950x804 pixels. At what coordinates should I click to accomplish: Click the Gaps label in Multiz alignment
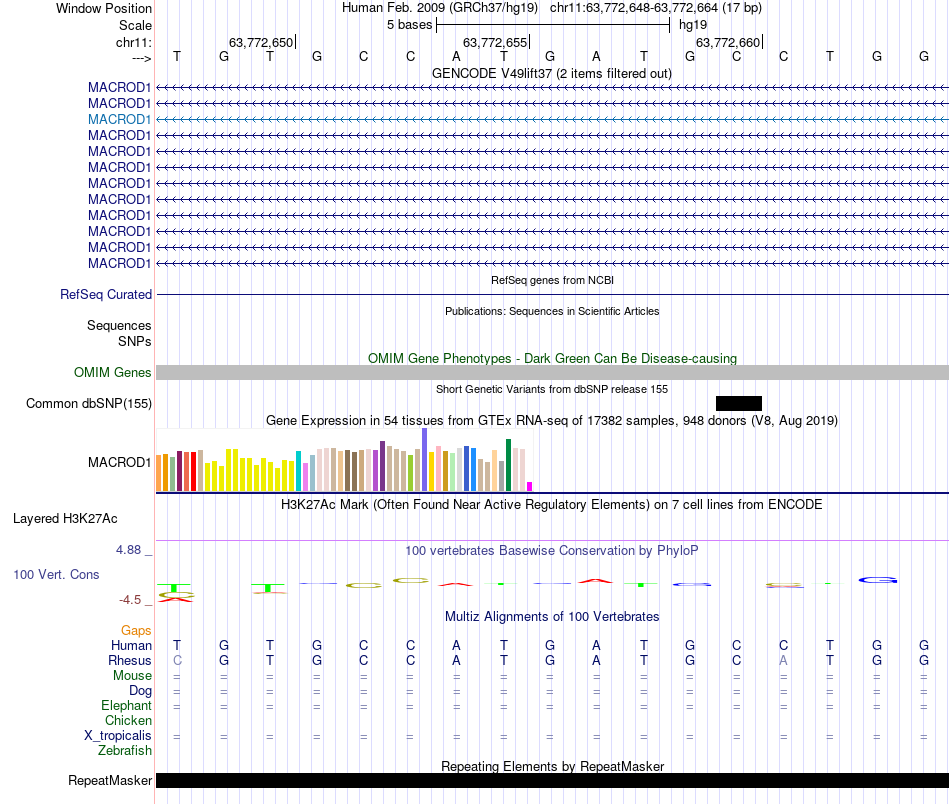(136, 631)
